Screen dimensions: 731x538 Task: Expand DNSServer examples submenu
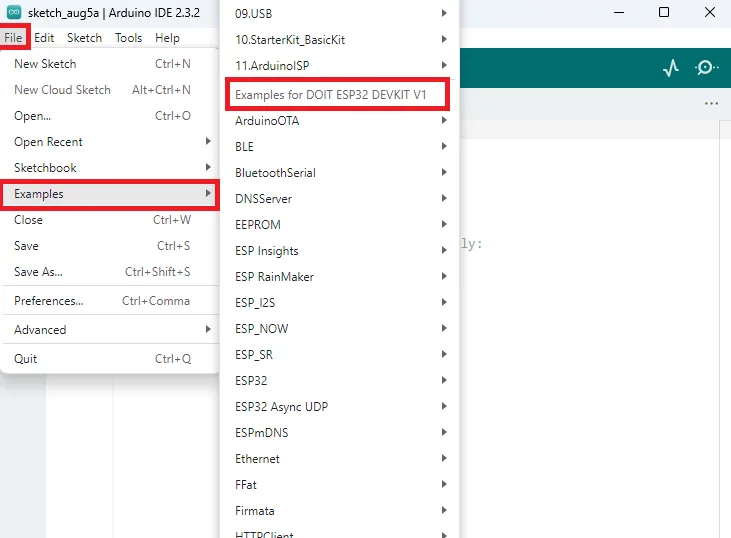[340, 199]
